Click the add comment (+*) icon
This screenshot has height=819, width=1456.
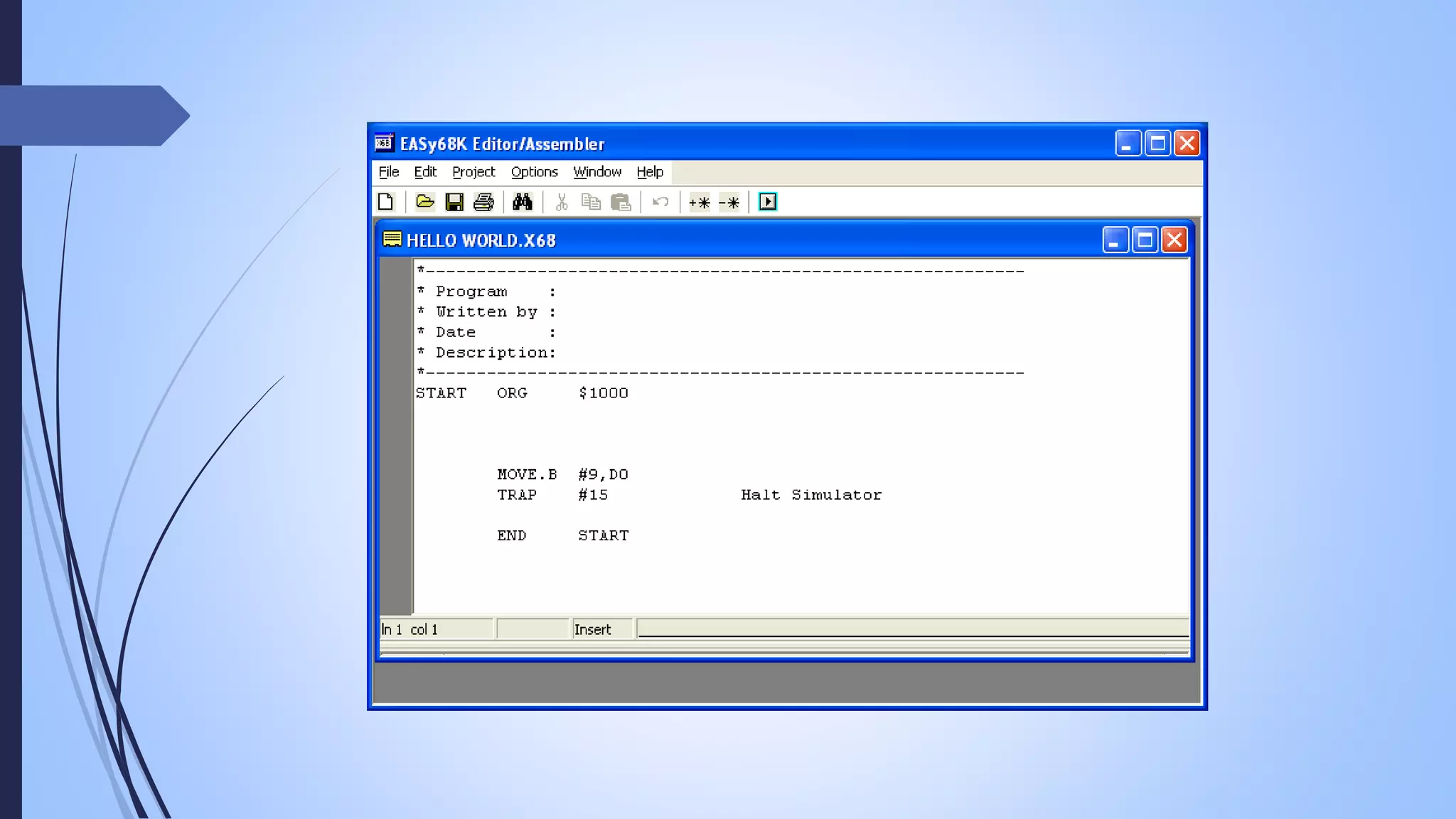(x=699, y=202)
